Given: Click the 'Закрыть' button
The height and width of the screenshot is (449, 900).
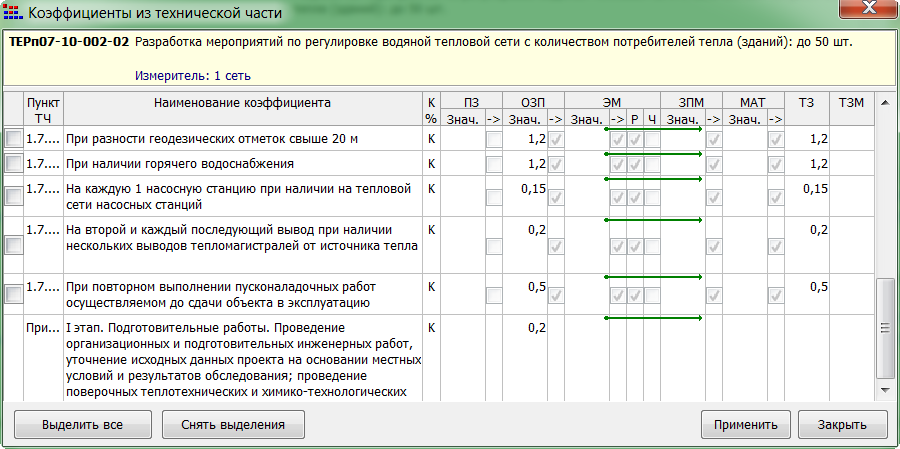Looking at the screenshot, I should [842, 425].
